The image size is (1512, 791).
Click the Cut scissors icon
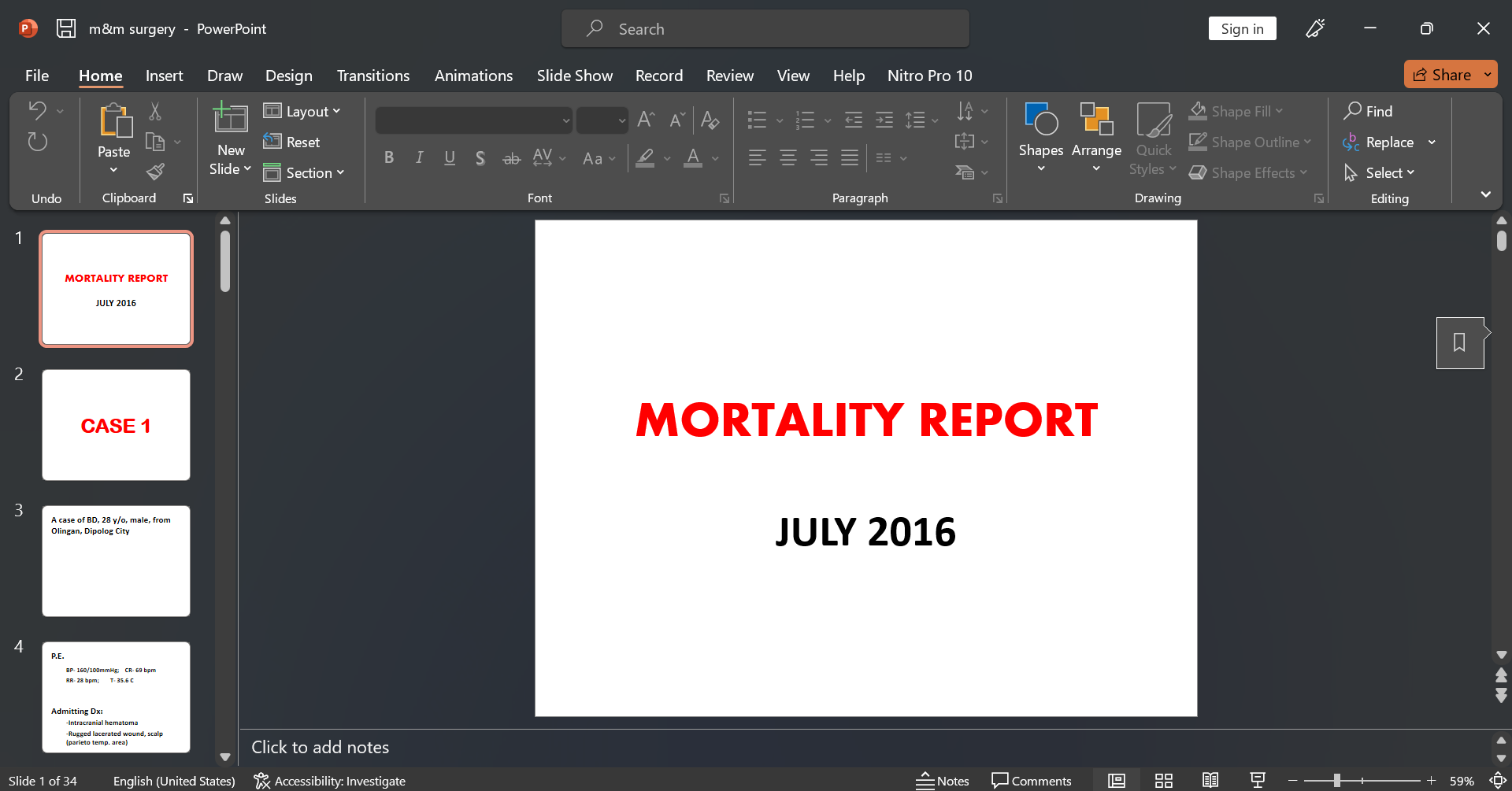point(155,112)
